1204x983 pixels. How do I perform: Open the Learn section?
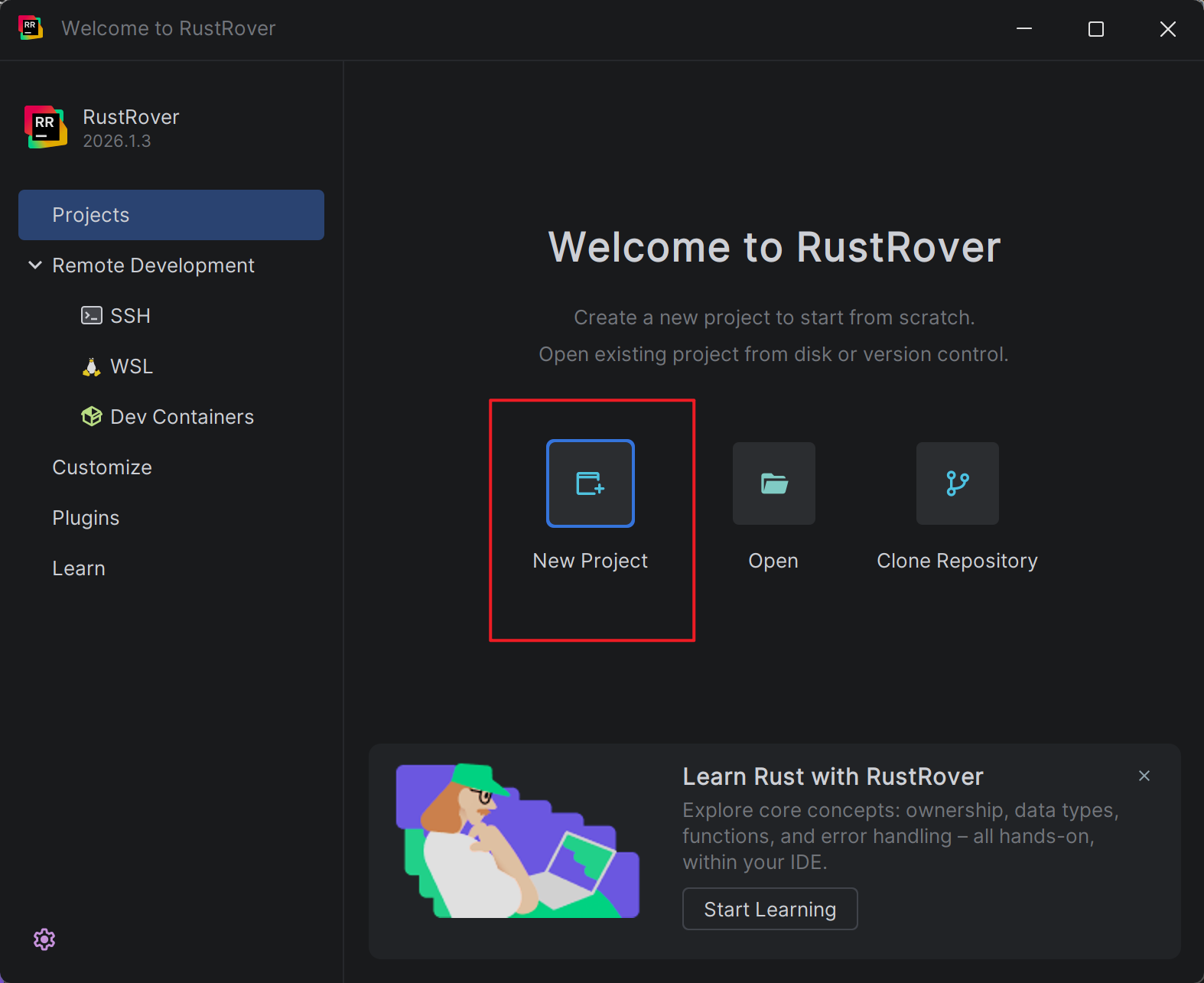coord(171,568)
